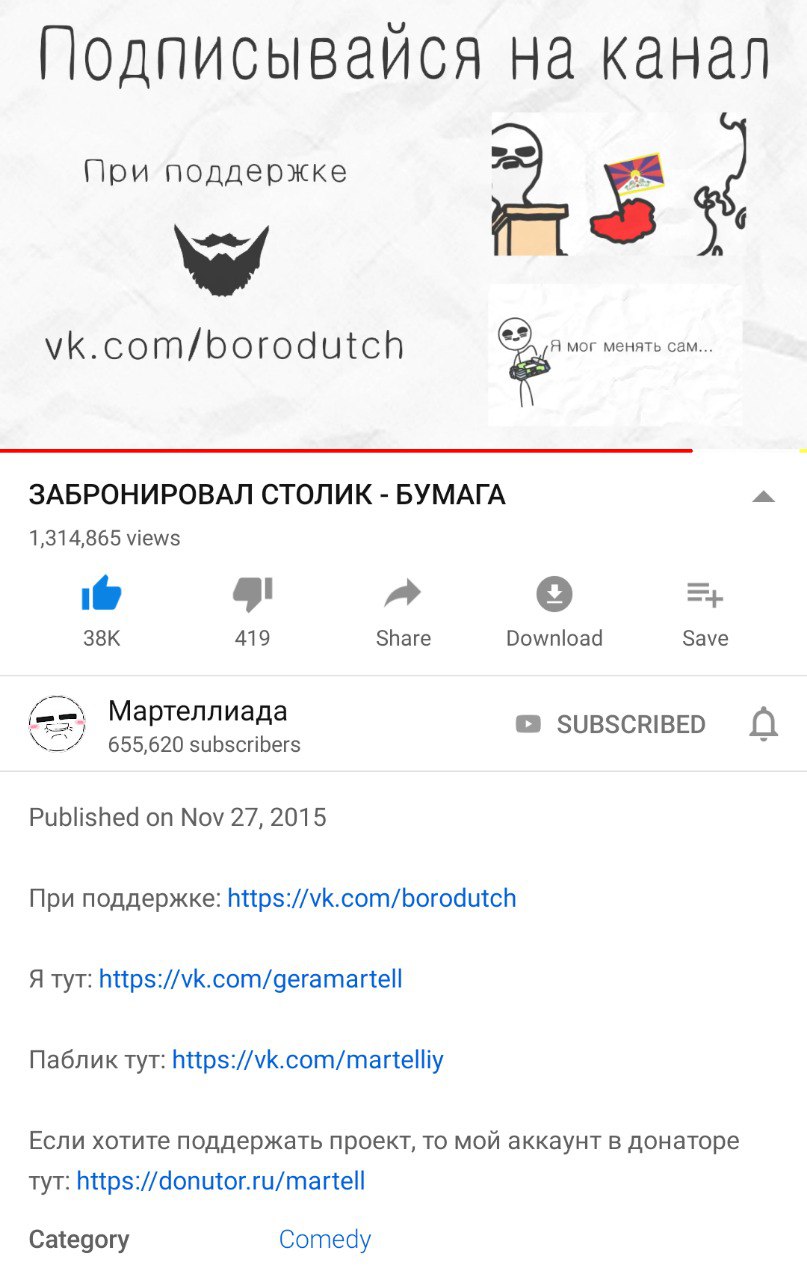807x1280 pixels.
Task: Open the Tibet flag suggested video thumbnail
Action: [619, 184]
